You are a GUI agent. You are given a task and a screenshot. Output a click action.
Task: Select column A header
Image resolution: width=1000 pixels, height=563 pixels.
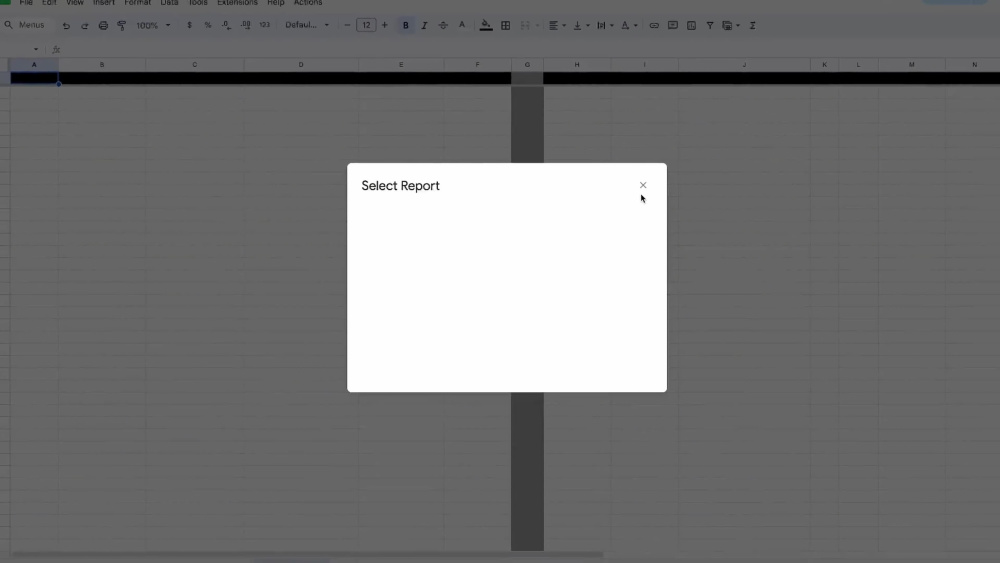(34, 64)
